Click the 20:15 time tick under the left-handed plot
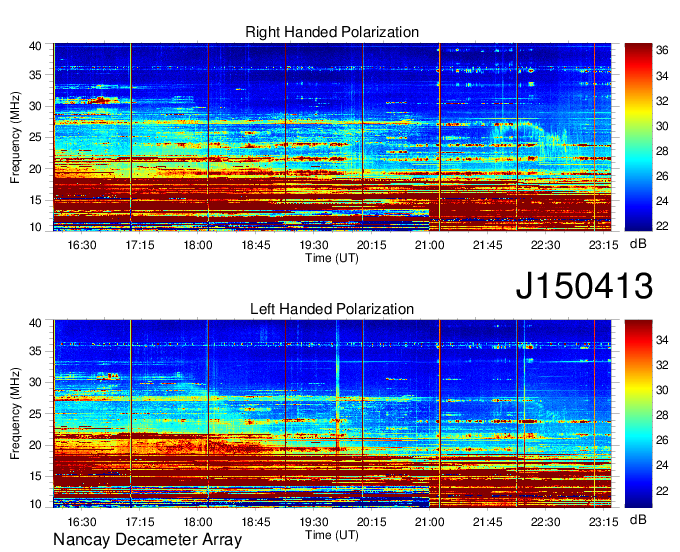This screenshot has height=552, width=680. pos(372,522)
